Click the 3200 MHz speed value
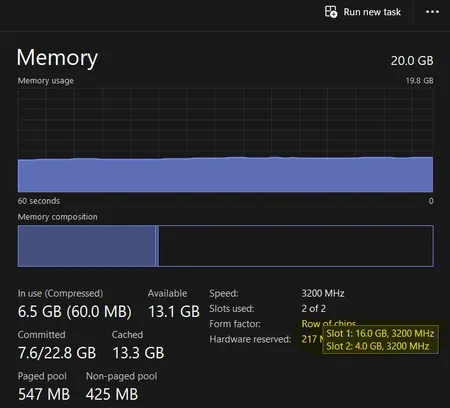Screen dimensions: 450x408 (323, 293)
